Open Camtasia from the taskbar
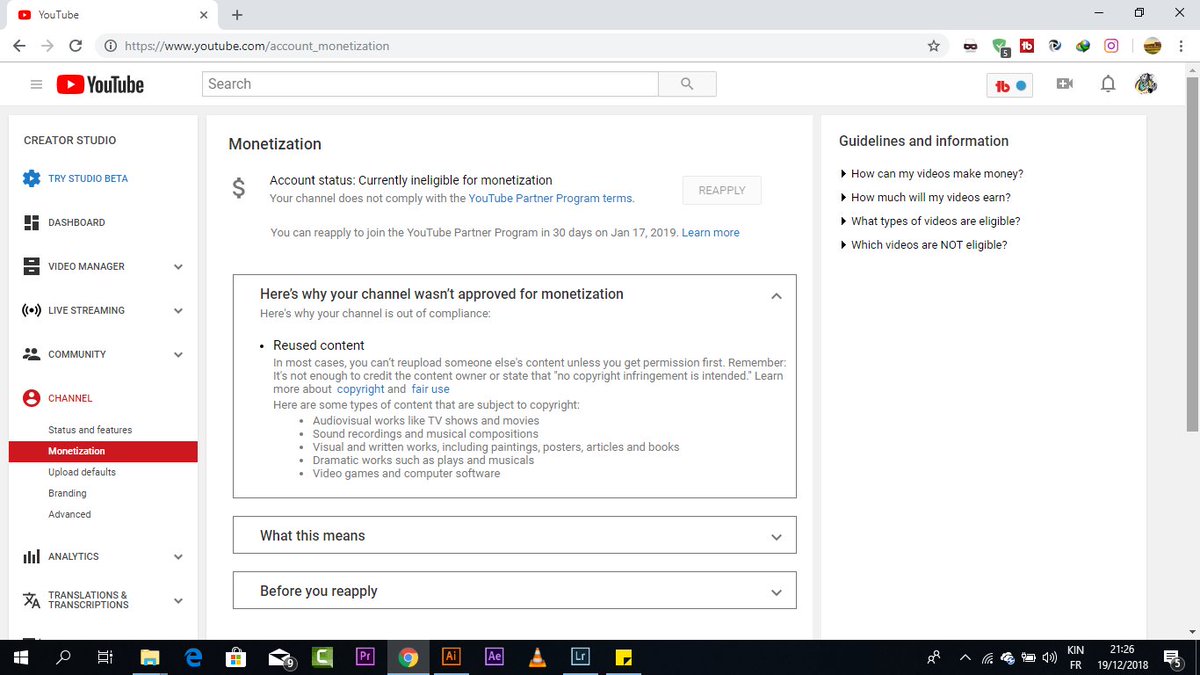Image resolution: width=1200 pixels, height=675 pixels. (x=322, y=657)
